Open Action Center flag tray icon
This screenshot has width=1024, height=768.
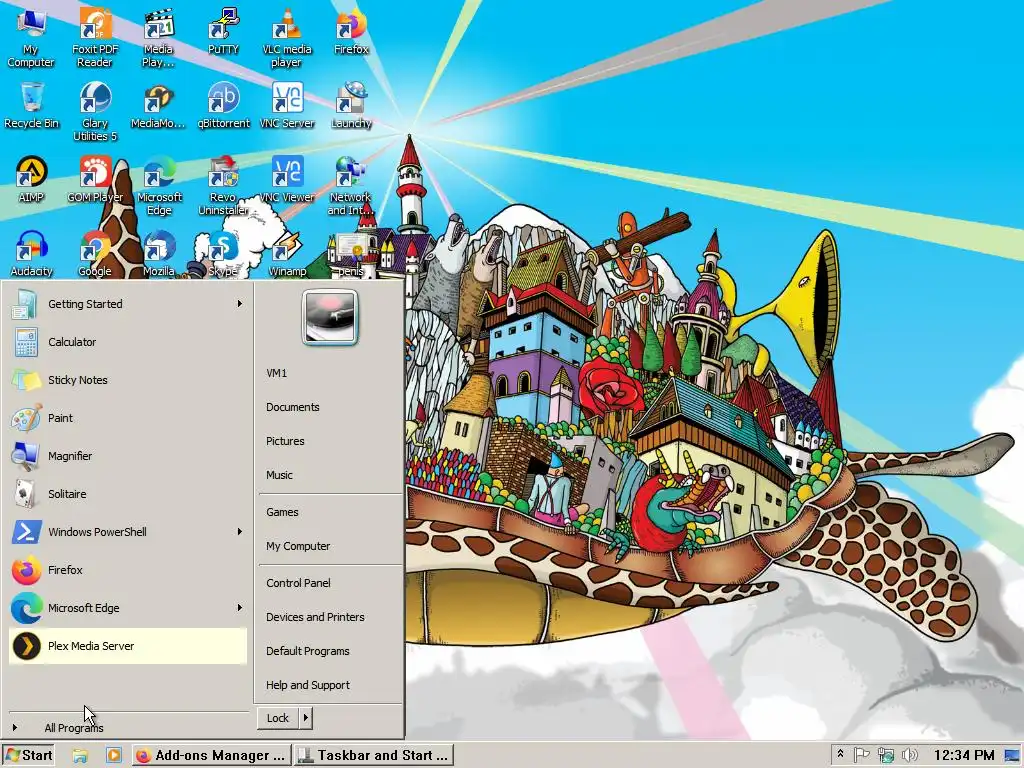[861, 755]
